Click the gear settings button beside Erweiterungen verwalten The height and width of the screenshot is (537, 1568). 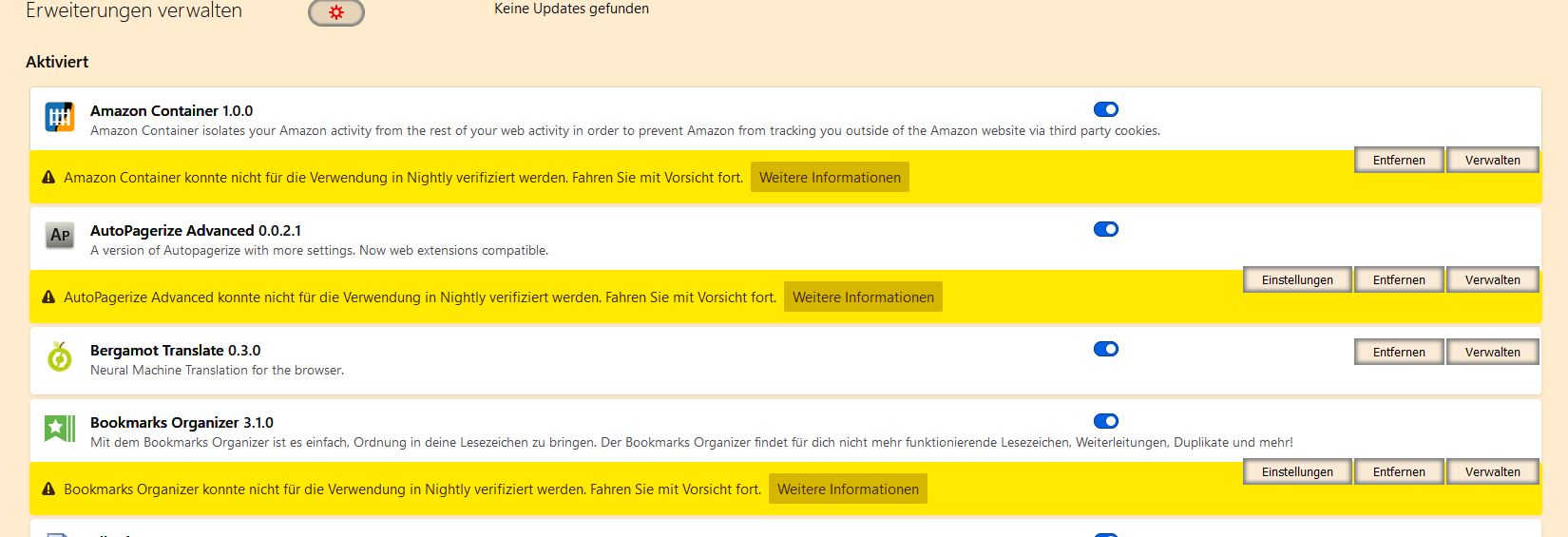[x=336, y=12]
